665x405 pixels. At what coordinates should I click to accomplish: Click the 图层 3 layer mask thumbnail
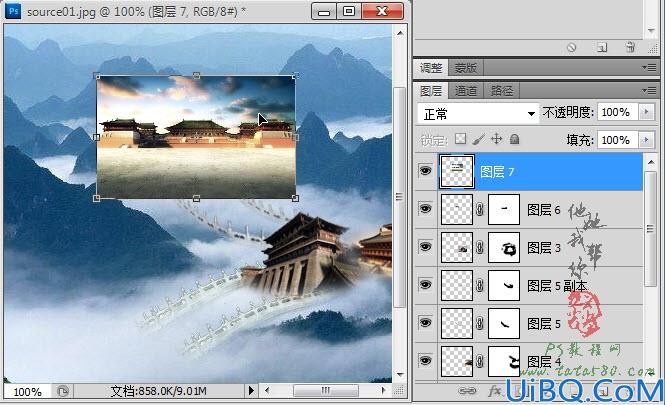pyautogui.click(x=504, y=247)
